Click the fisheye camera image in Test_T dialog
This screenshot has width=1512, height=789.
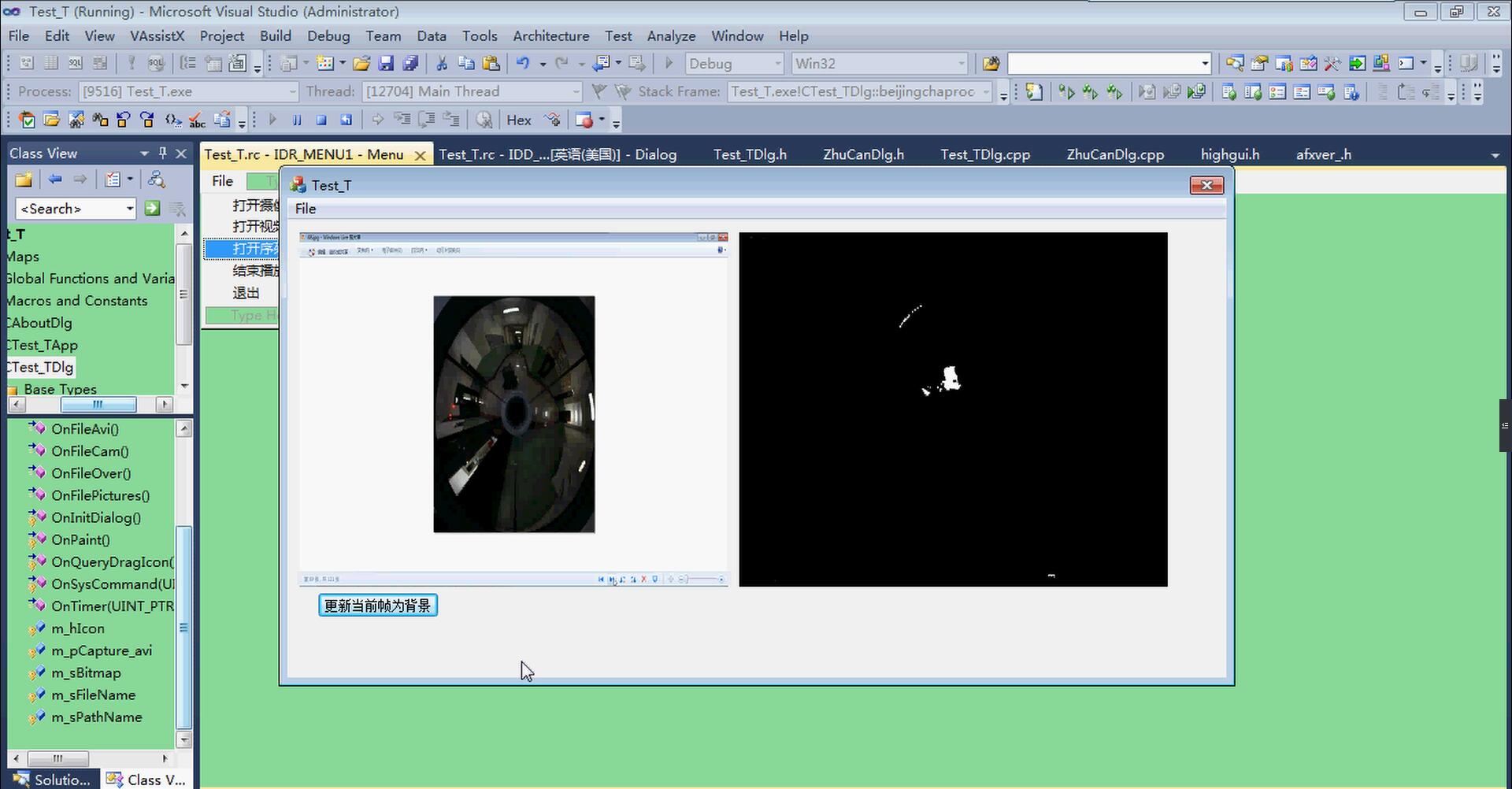tap(514, 414)
